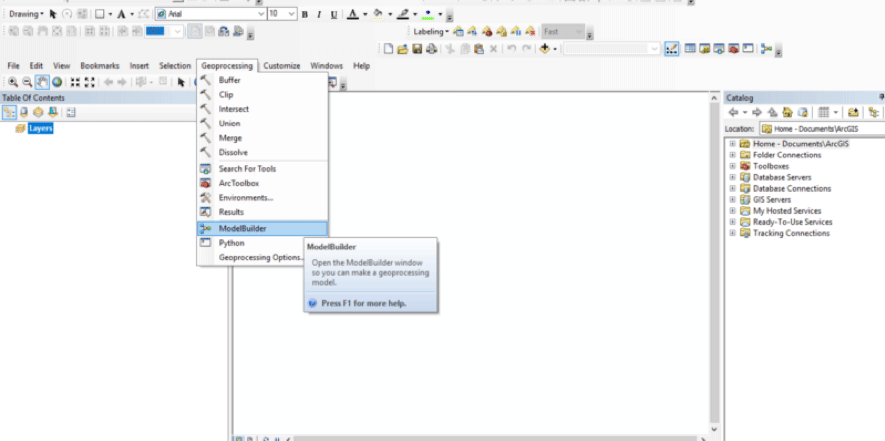Click the Open folder icon in Standard toolbar

pyautogui.click(x=402, y=49)
